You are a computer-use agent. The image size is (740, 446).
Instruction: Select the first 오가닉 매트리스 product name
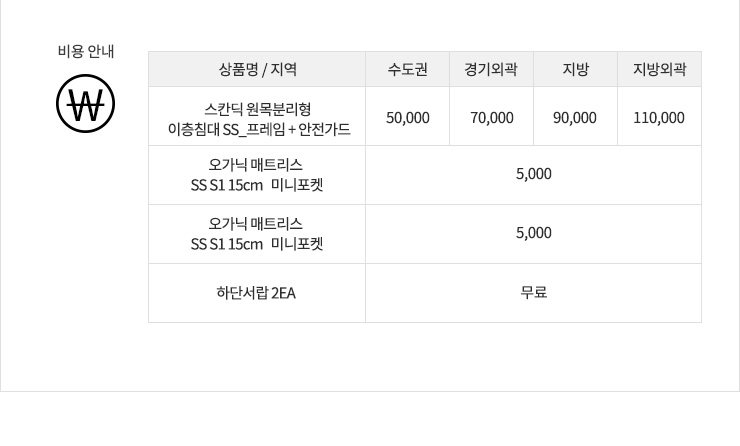point(256,165)
